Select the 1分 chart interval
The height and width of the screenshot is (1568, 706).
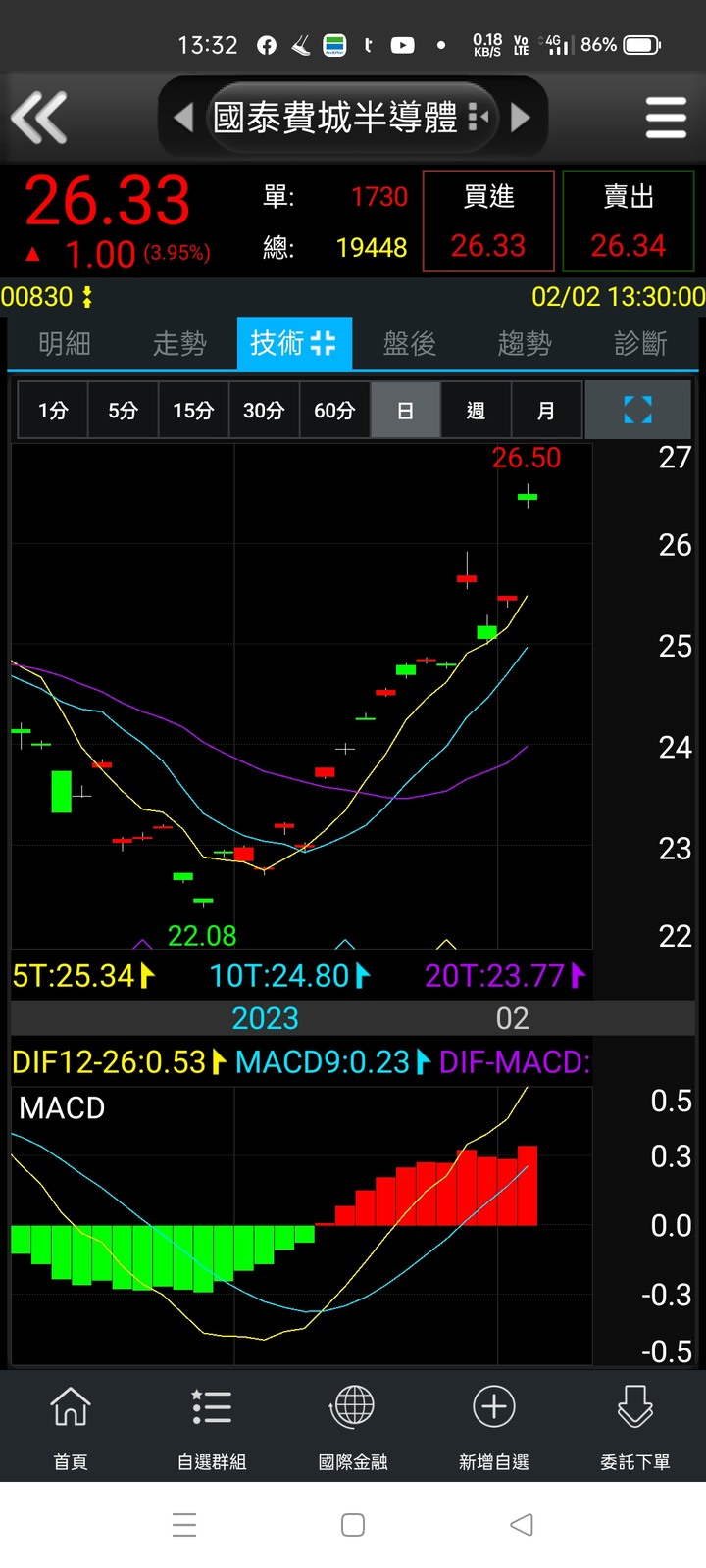pos(53,410)
